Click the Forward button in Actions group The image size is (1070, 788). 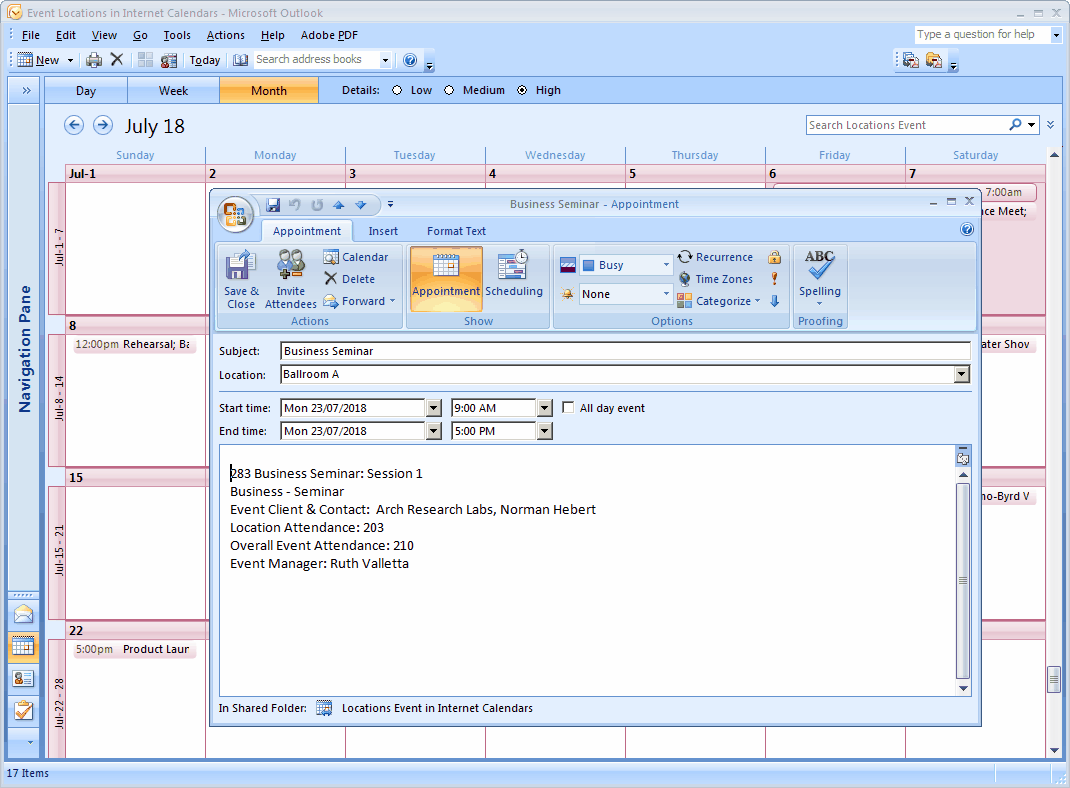[359, 301]
